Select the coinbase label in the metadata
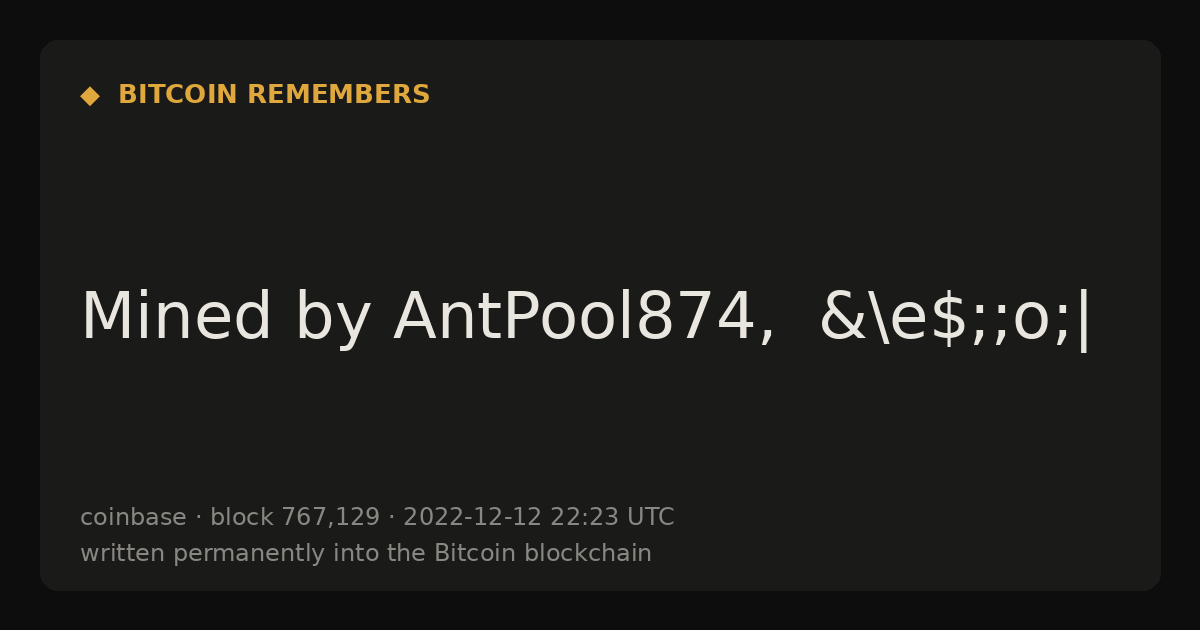The width and height of the screenshot is (1200, 630). tap(133, 517)
